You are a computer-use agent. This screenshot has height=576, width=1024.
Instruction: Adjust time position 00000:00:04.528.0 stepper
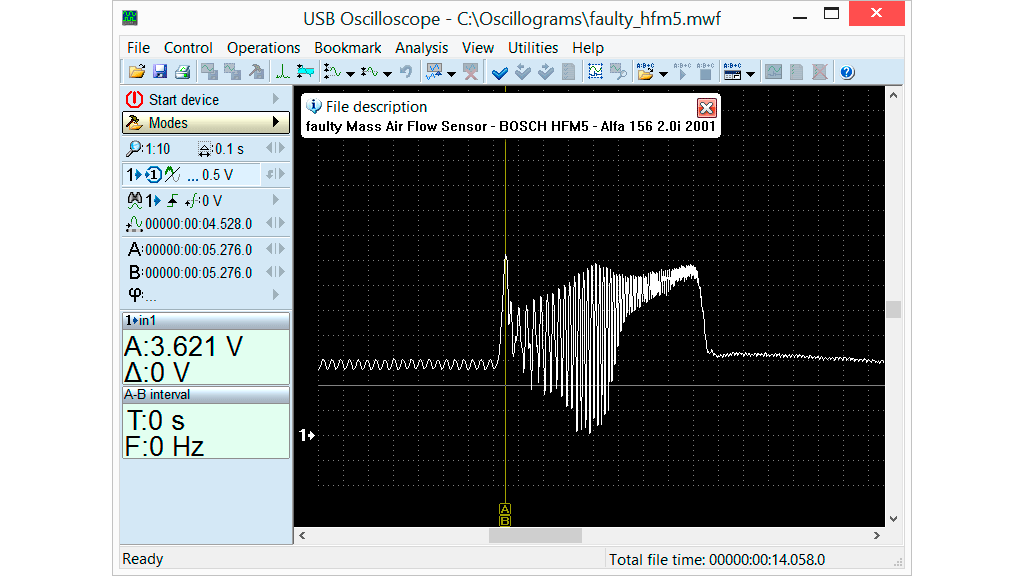pos(276,223)
